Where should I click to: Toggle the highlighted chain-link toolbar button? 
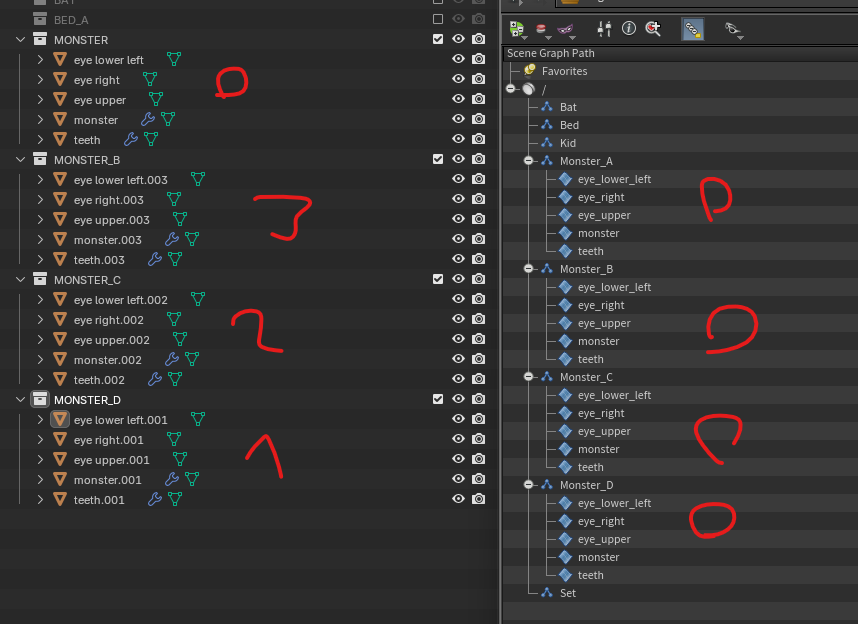click(x=693, y=29)
